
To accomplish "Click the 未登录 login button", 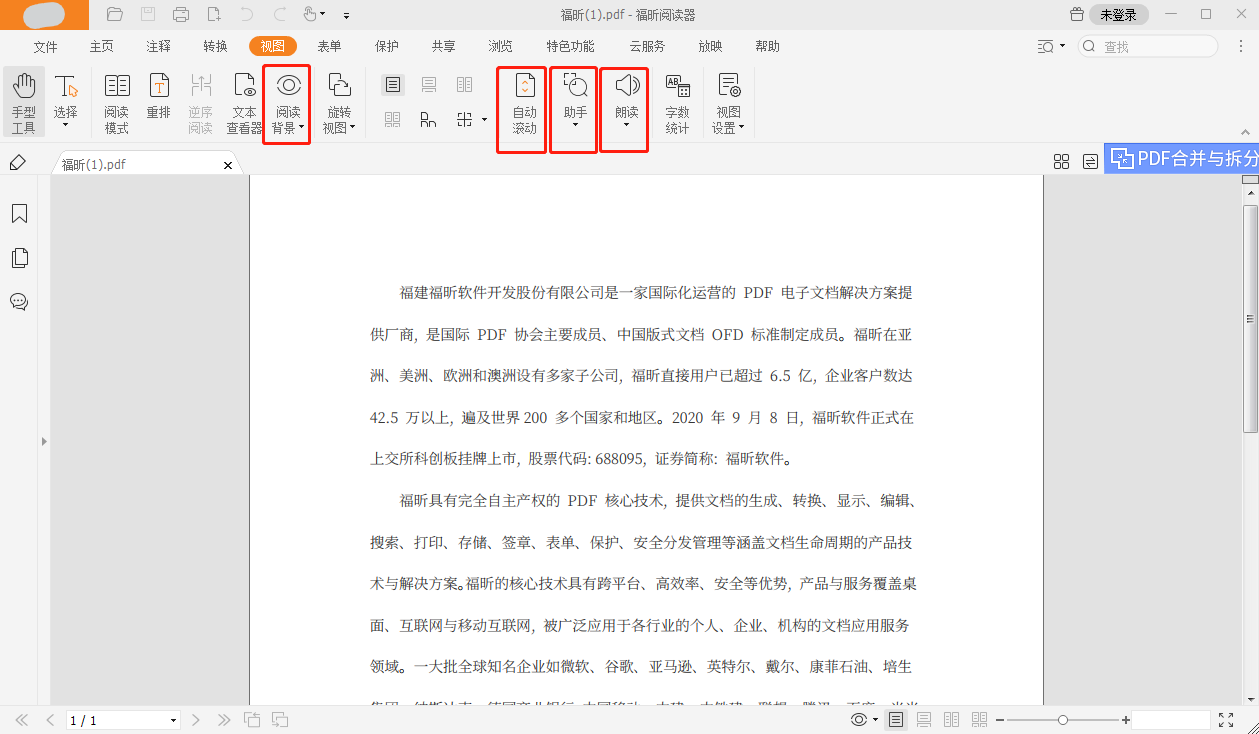I will click(1119, 15).
